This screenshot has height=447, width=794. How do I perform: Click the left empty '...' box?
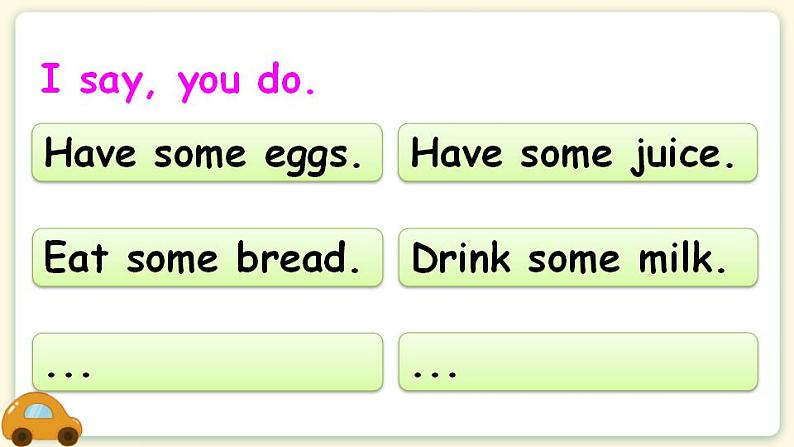[208, 362]
